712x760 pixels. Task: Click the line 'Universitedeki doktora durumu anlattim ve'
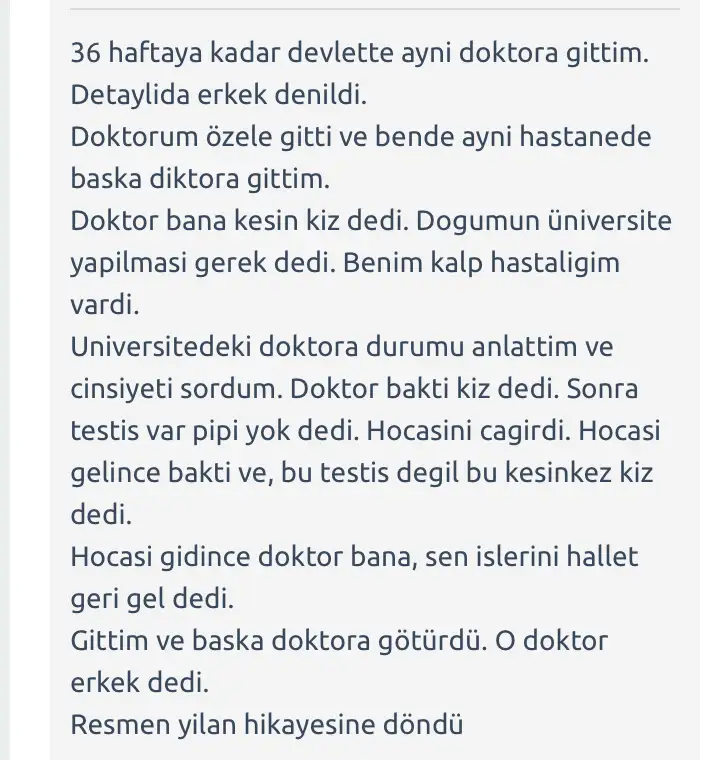coord(342,347)
